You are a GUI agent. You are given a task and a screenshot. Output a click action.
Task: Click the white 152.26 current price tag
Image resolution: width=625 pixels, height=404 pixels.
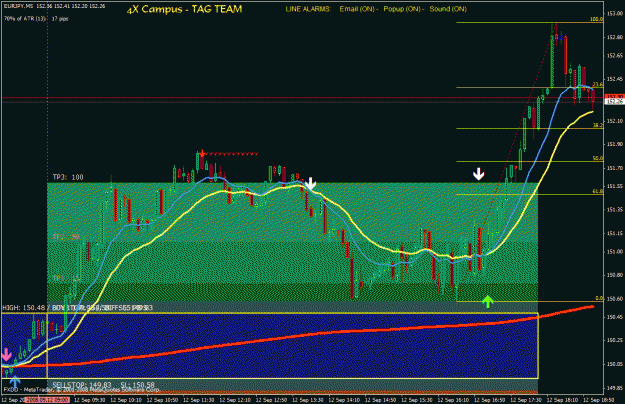[x=614, y=102]
